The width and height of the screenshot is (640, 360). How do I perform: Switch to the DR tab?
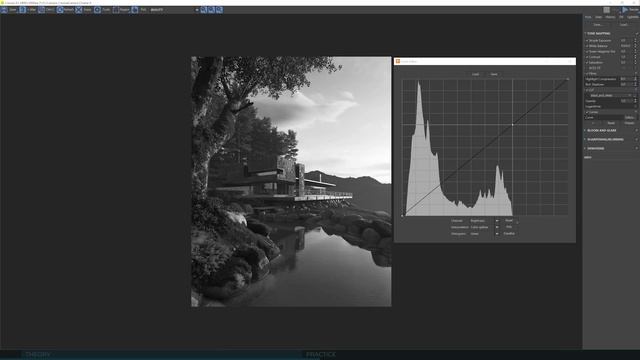click(621, 17)
